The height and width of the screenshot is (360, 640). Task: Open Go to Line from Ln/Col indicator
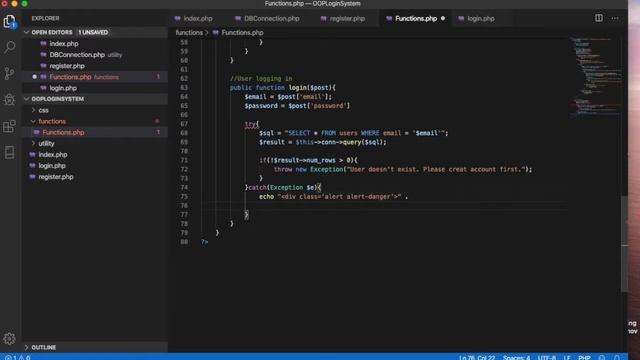(x=477, y=358)
